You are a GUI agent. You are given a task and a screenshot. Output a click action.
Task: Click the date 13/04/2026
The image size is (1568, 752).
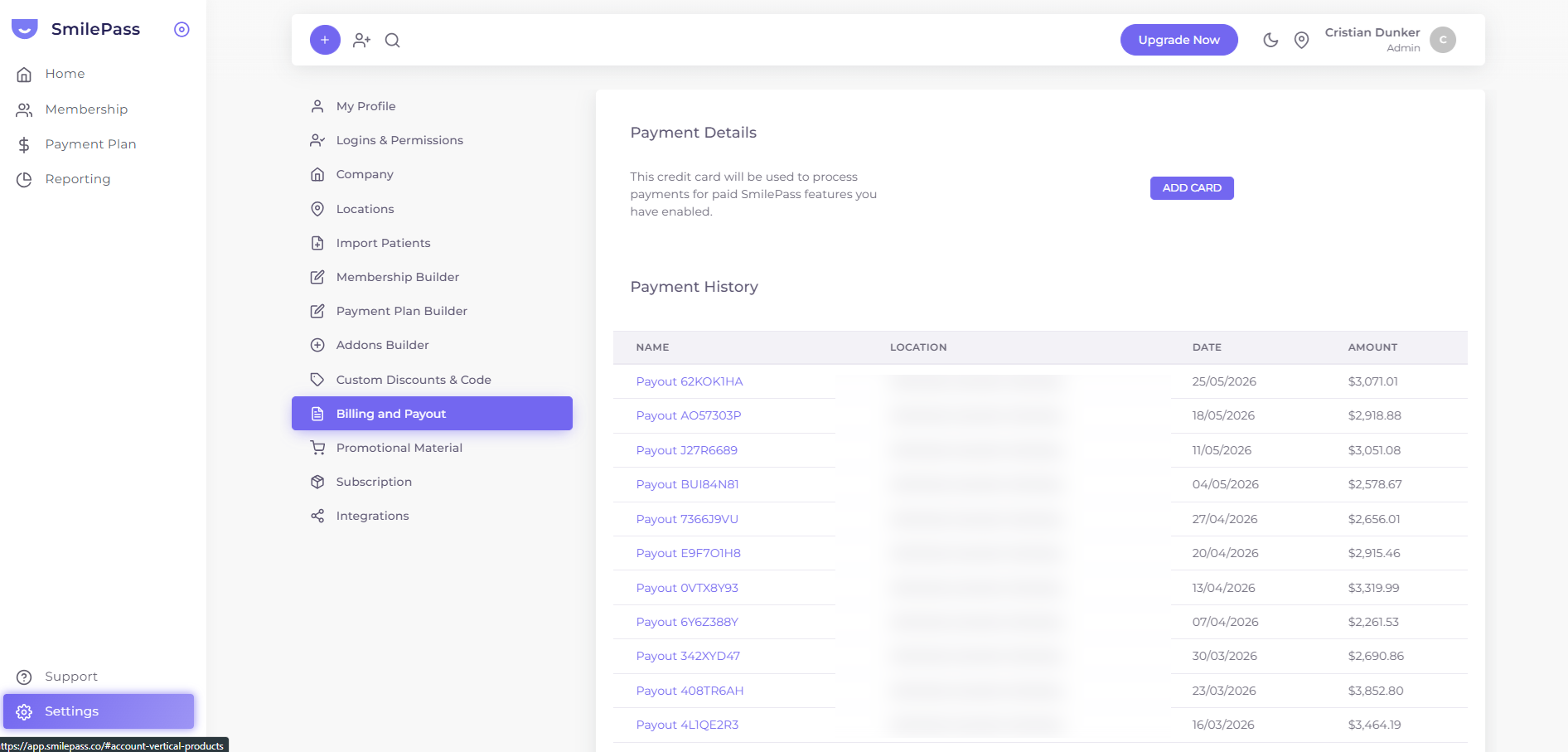click(1223, 588)
